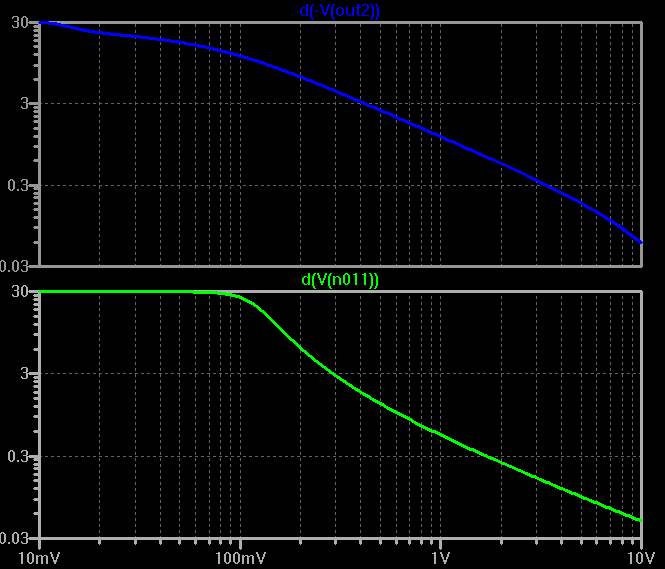
Task: Click the 0.3 label on lower plot y-axis
Action: pyautogui.click(x=18, y=456)
